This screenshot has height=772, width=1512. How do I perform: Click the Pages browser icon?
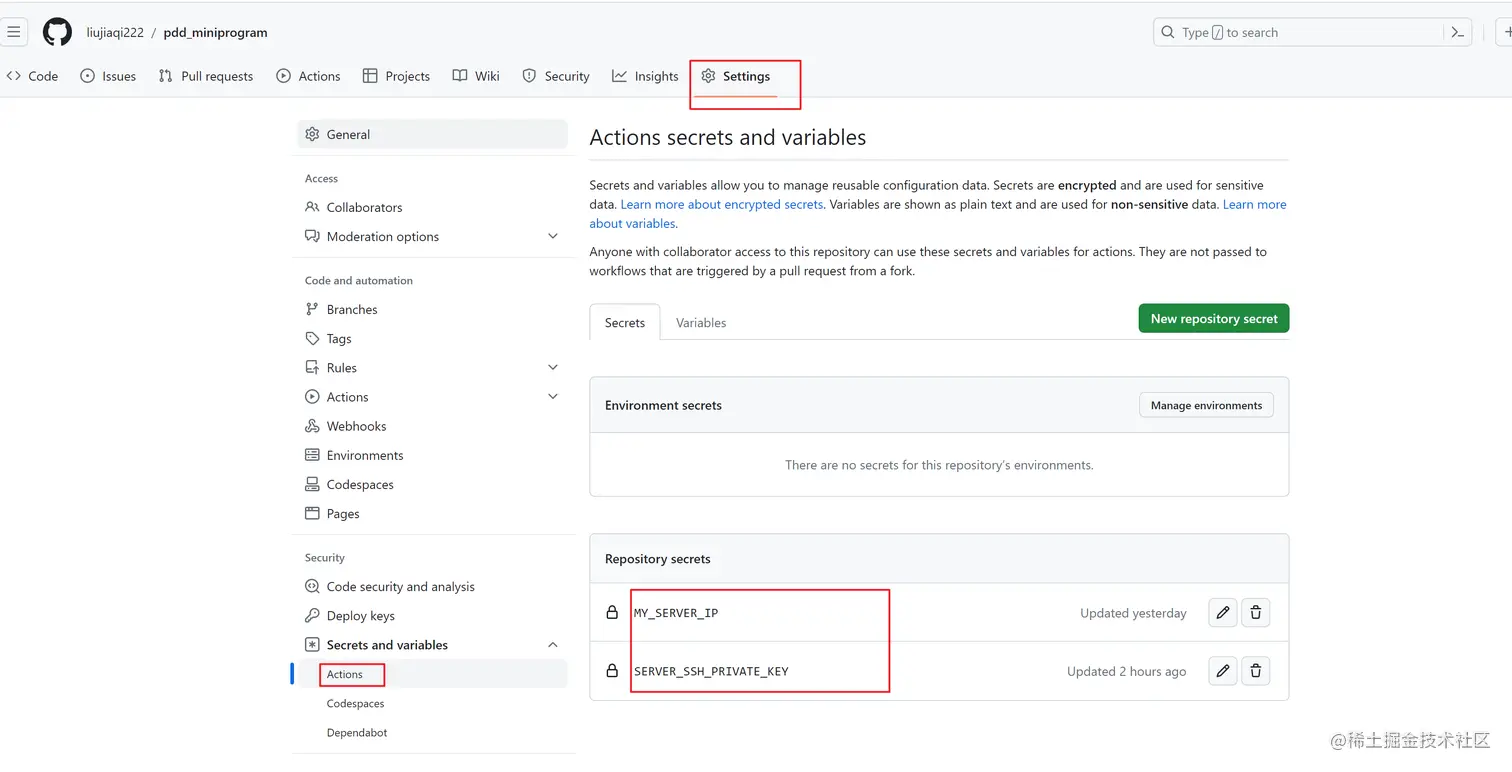(x=312, y=513)
